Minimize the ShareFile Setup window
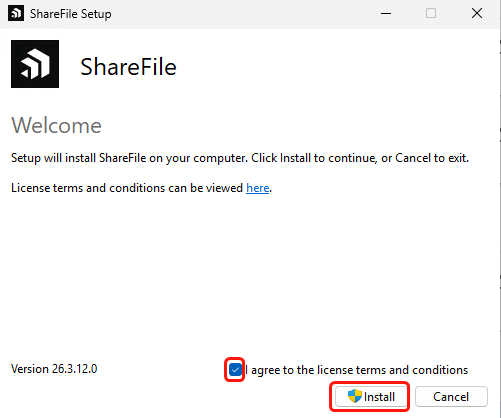The width and height of the screenshot is (501, 418). [x=386, y=14]
